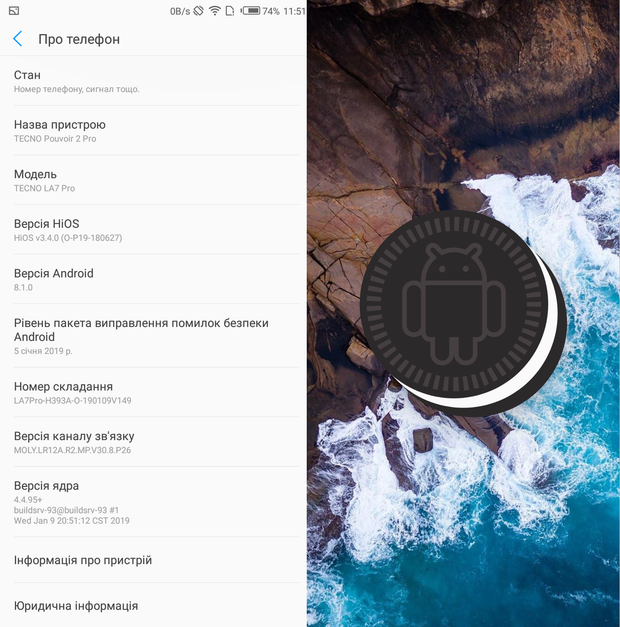The height and width of the screenshot is (627, 620).
Task: Tap the auto-rotate icon in status bar
Action: 199,11
